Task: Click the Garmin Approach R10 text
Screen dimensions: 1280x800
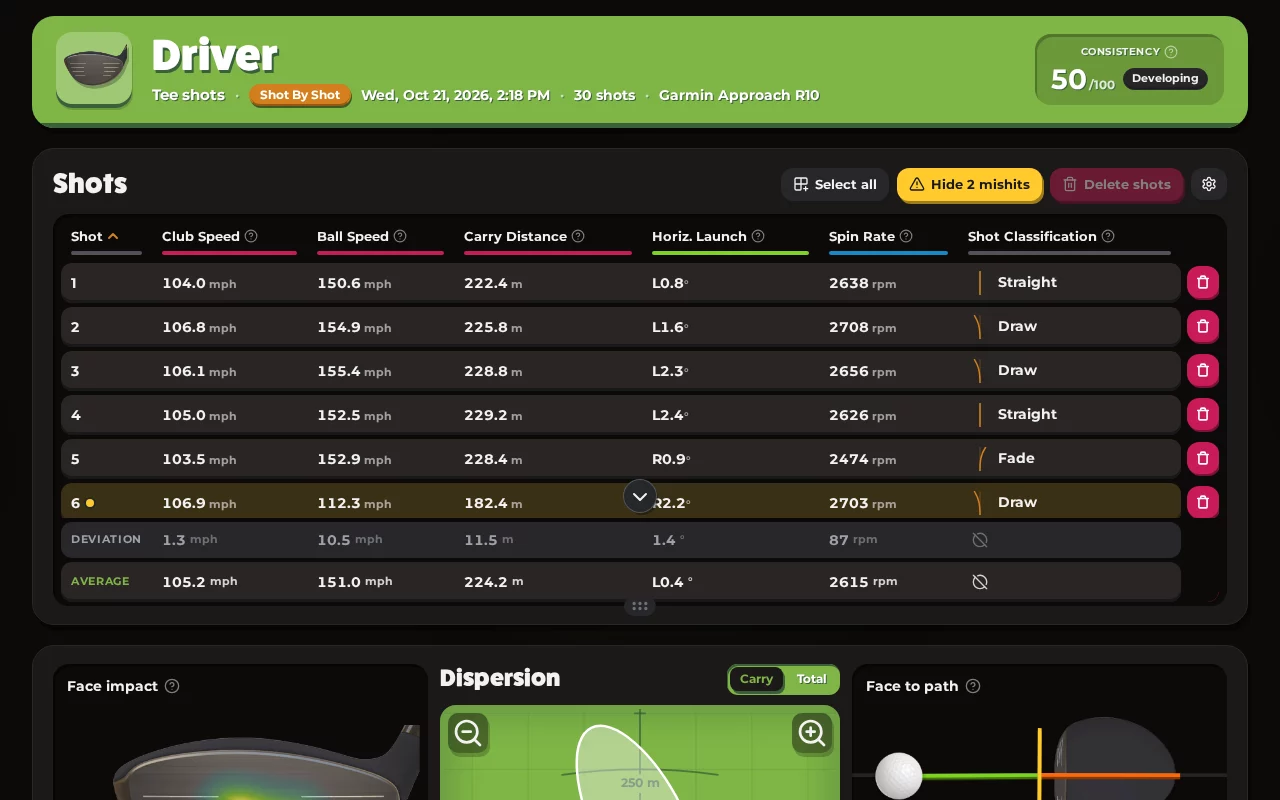Action: 739,95
